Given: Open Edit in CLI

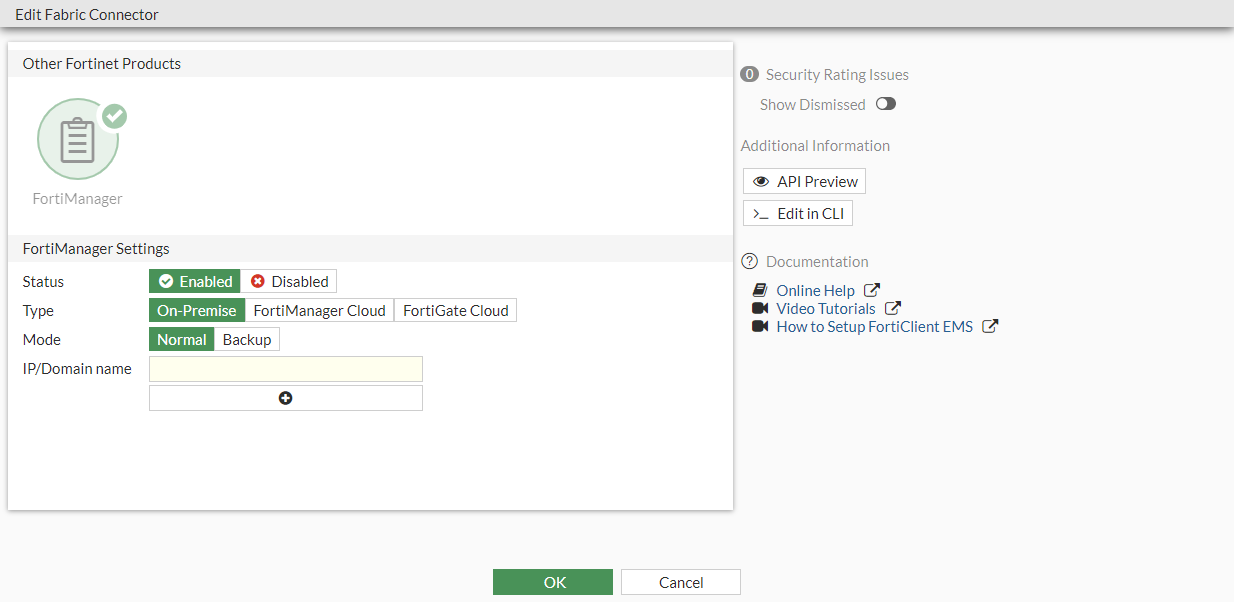Looking at the screenshot, I should coord(798,214).
